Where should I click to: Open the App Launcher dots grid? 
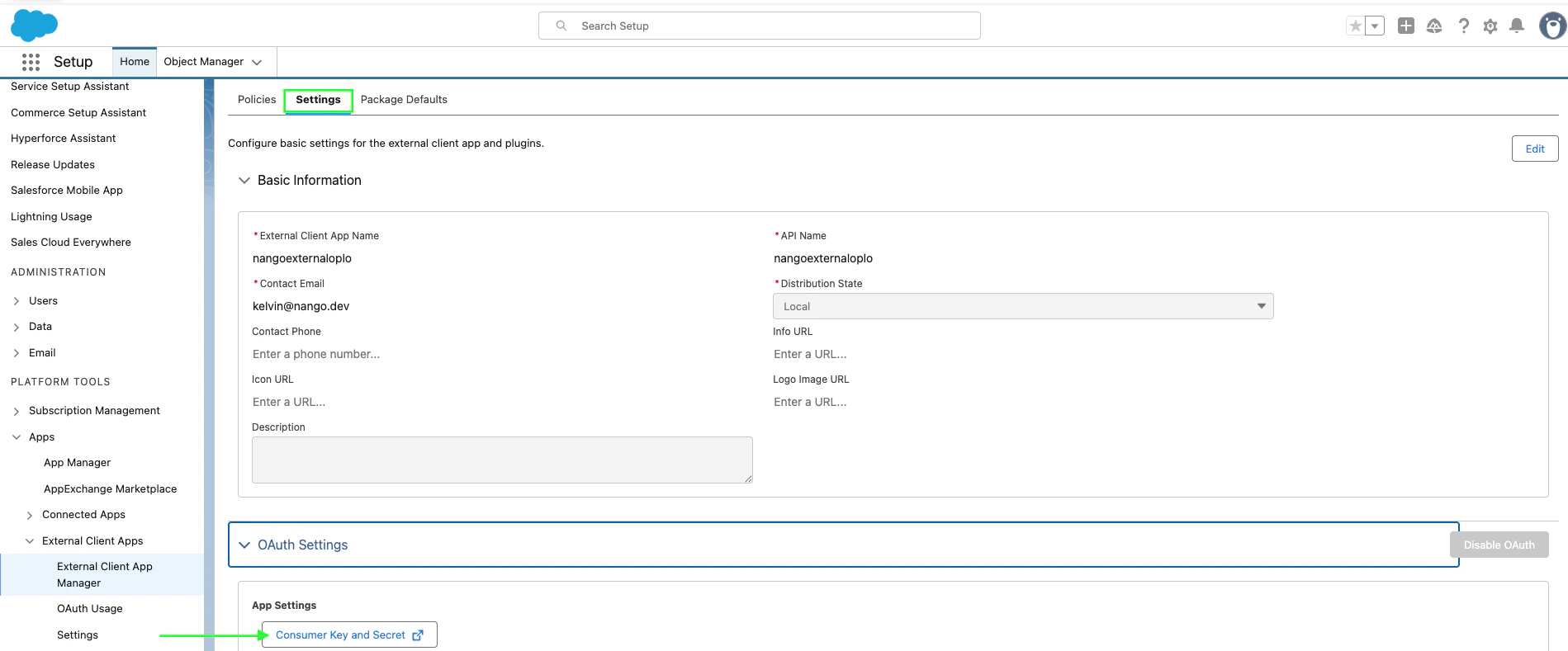pos(31,62)
